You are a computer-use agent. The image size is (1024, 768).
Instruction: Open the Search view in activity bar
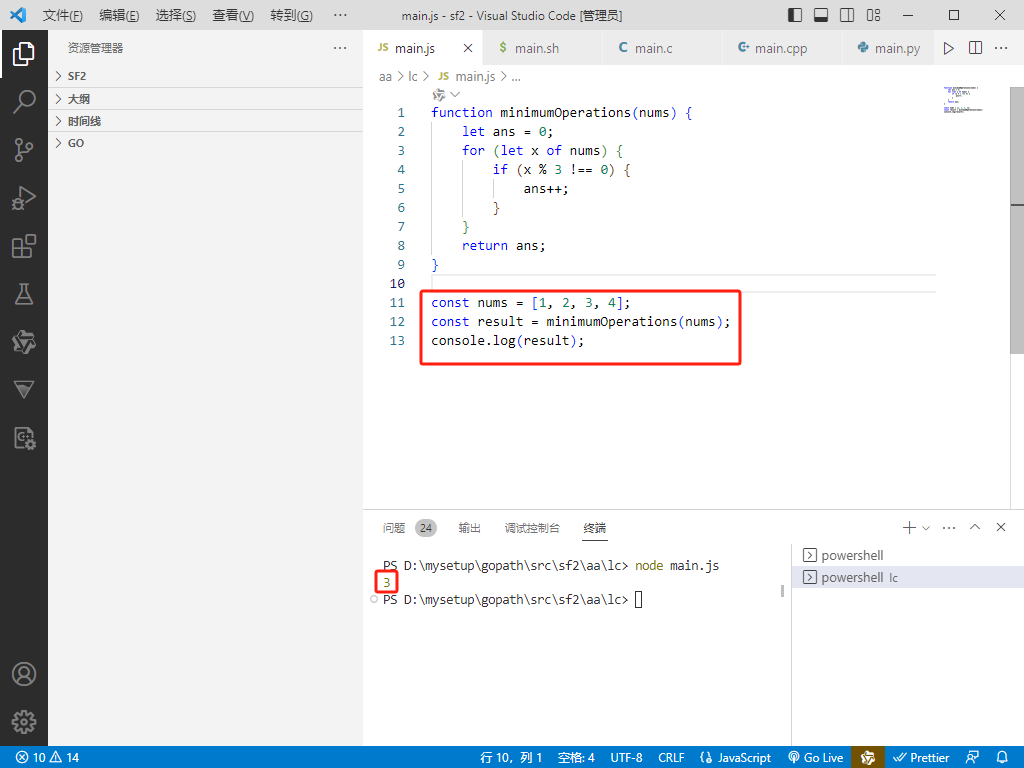[x=24, y=101]
